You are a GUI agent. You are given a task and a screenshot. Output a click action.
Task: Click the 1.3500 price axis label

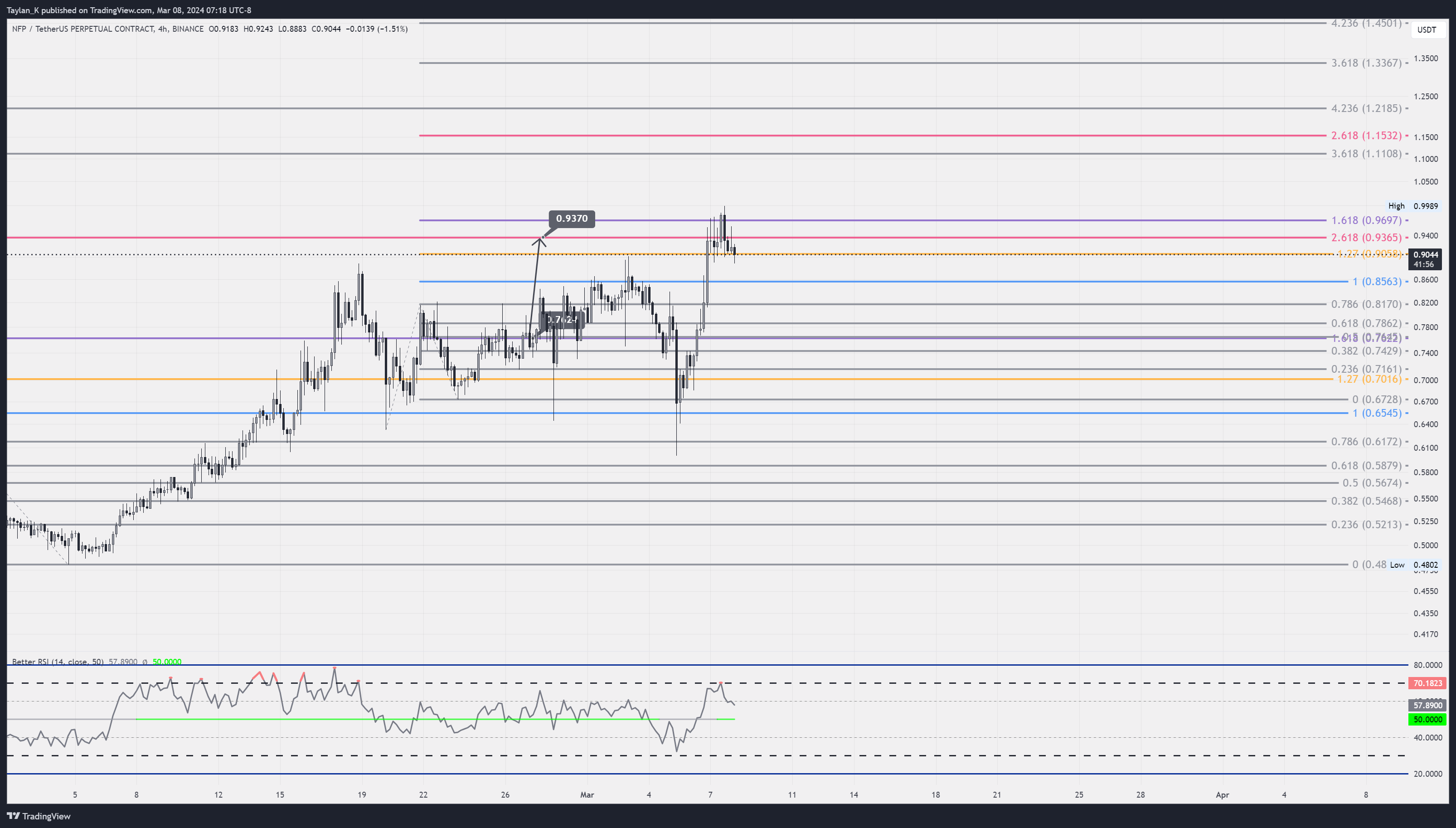pyautogui.click(x=1426, y=58)
